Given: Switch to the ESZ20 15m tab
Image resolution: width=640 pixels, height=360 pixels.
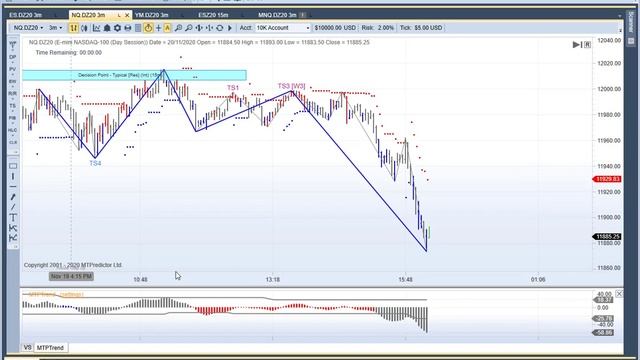Looking at the screenshot, I should tap(213, 15).
